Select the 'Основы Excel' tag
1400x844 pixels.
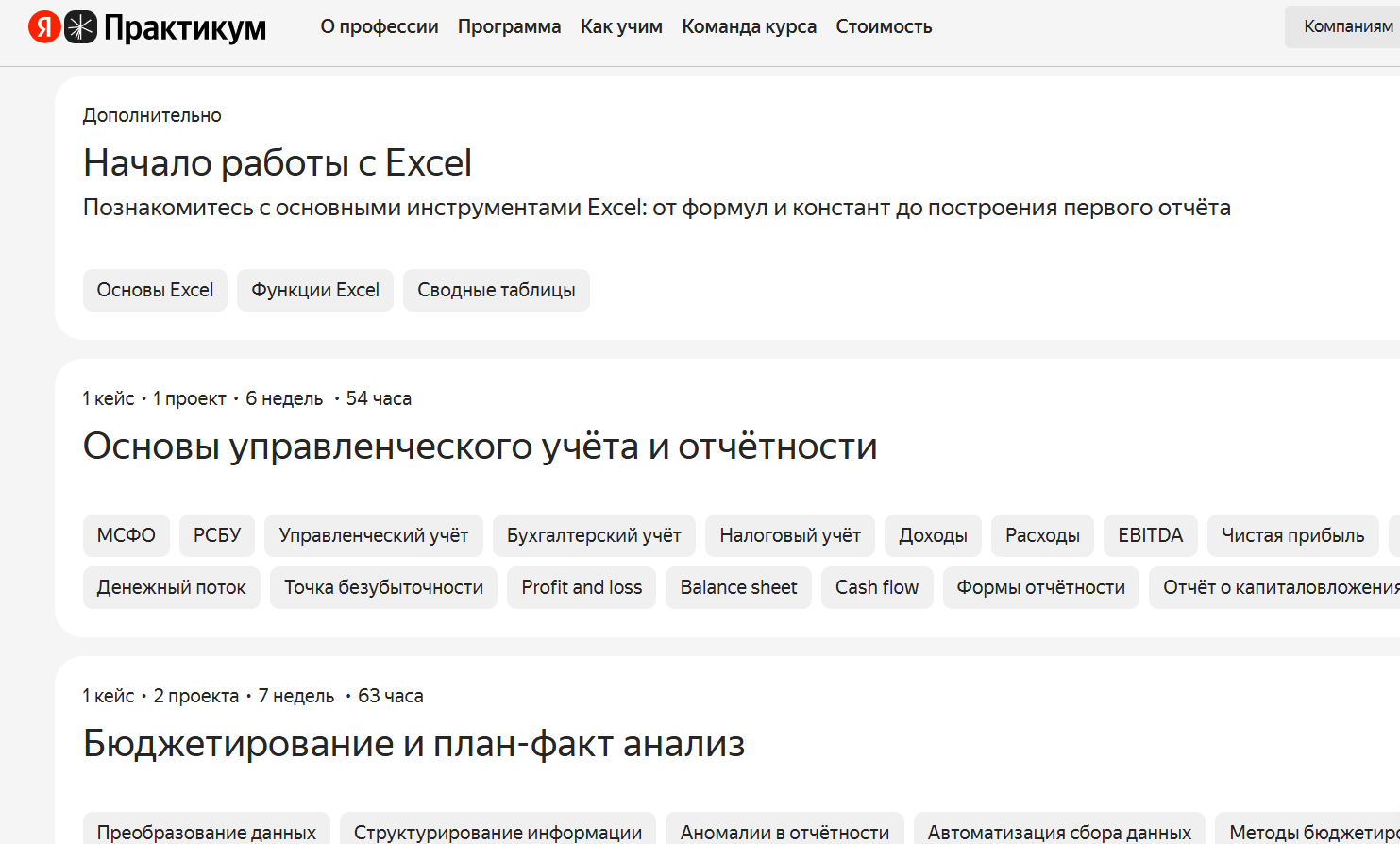click(155, 290)
